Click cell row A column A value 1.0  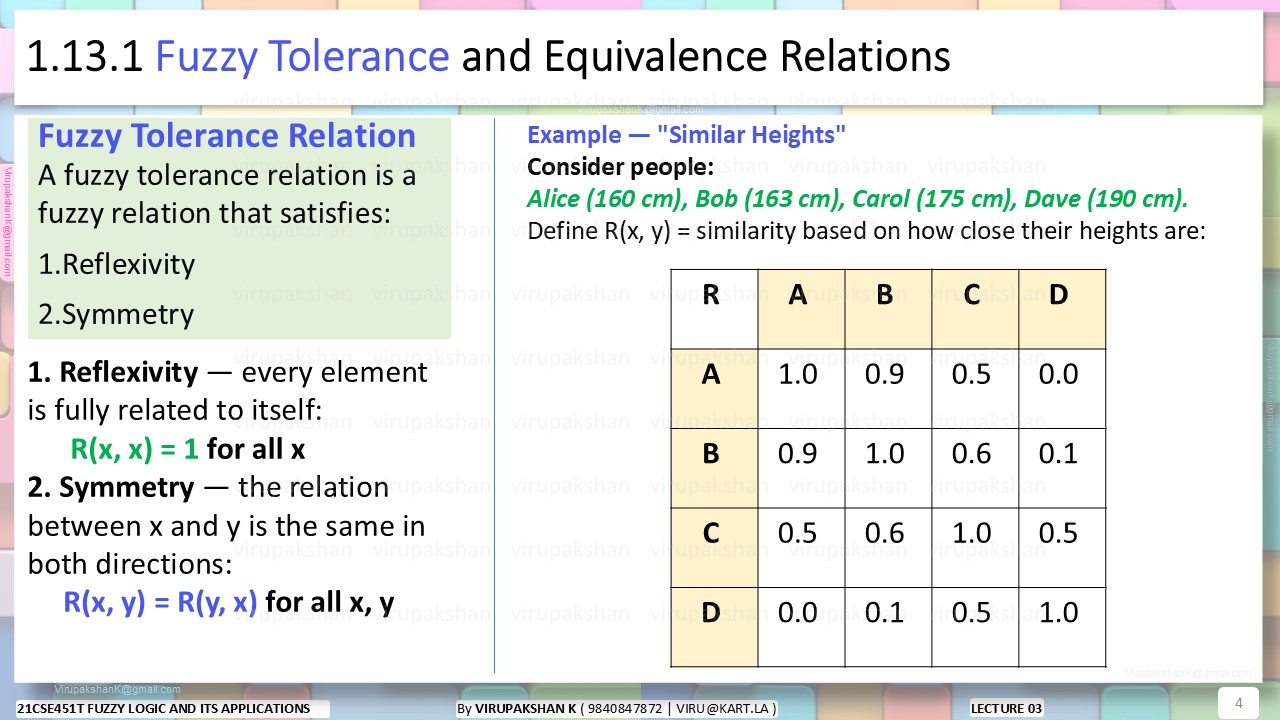click(801, 388)
